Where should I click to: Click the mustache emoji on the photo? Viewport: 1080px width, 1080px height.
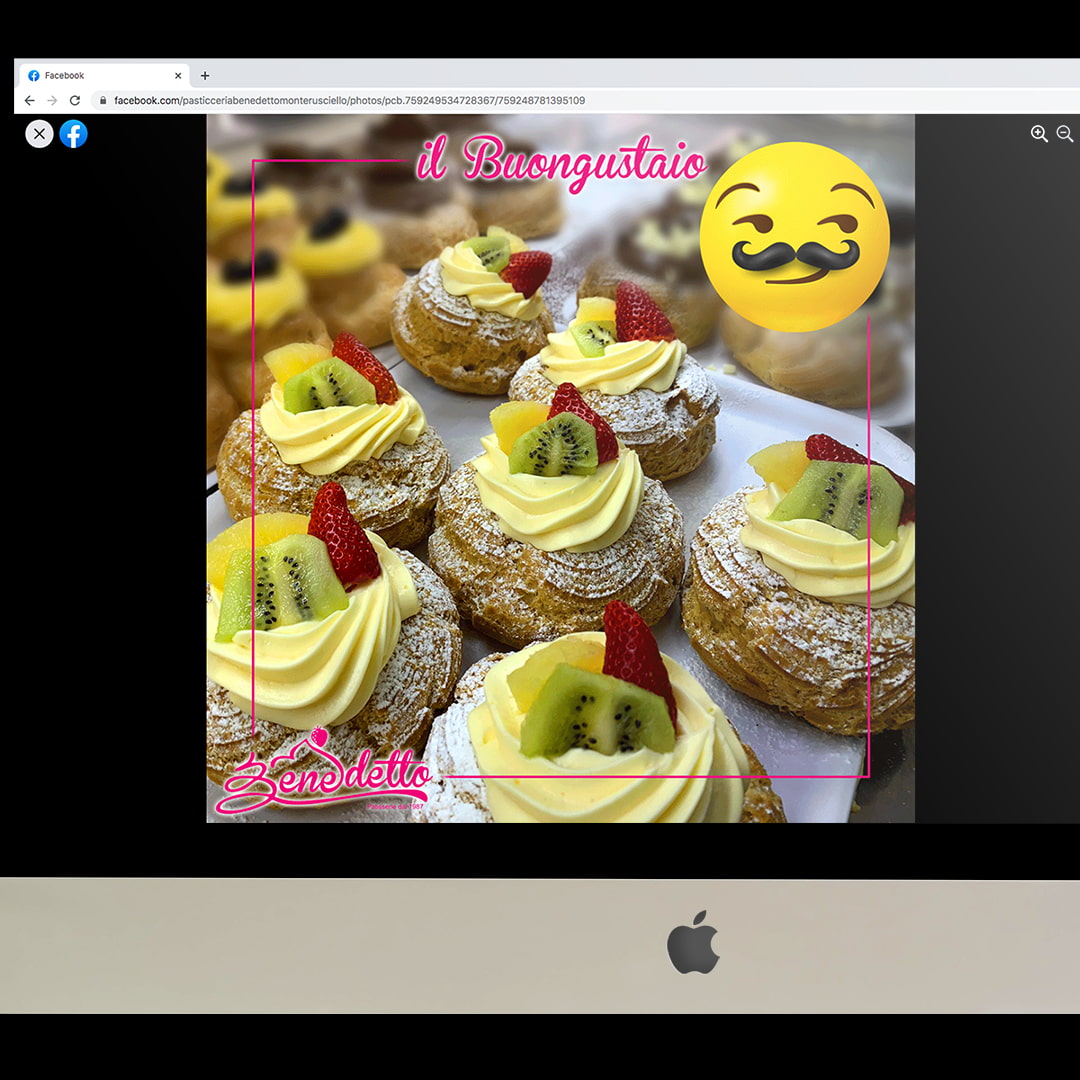tap(794, 236)
